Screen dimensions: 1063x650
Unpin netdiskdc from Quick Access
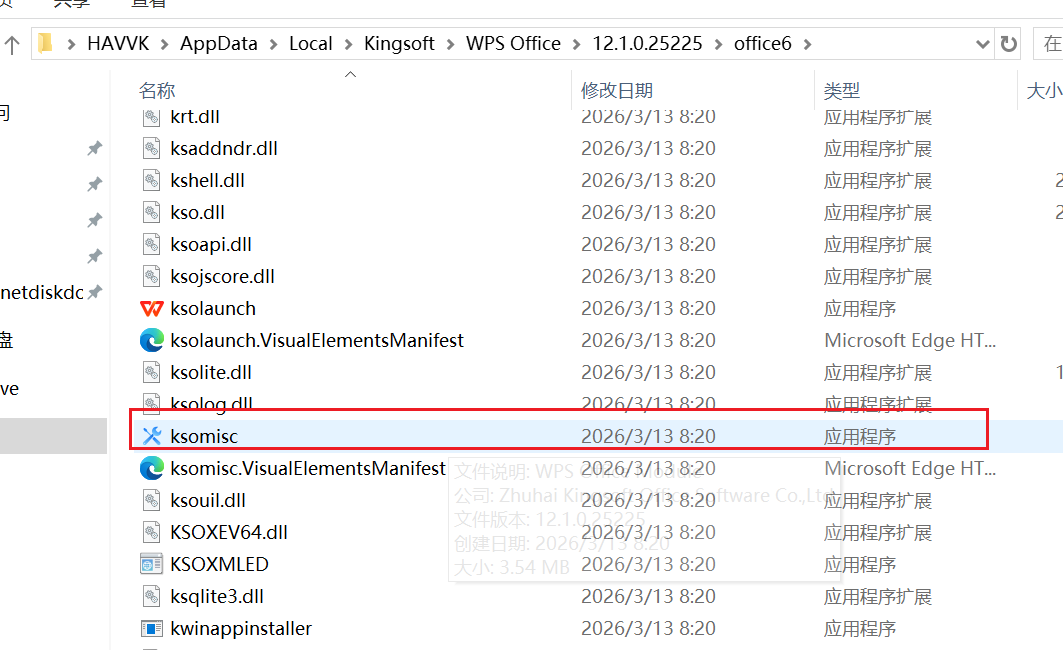tap(93, 293)
